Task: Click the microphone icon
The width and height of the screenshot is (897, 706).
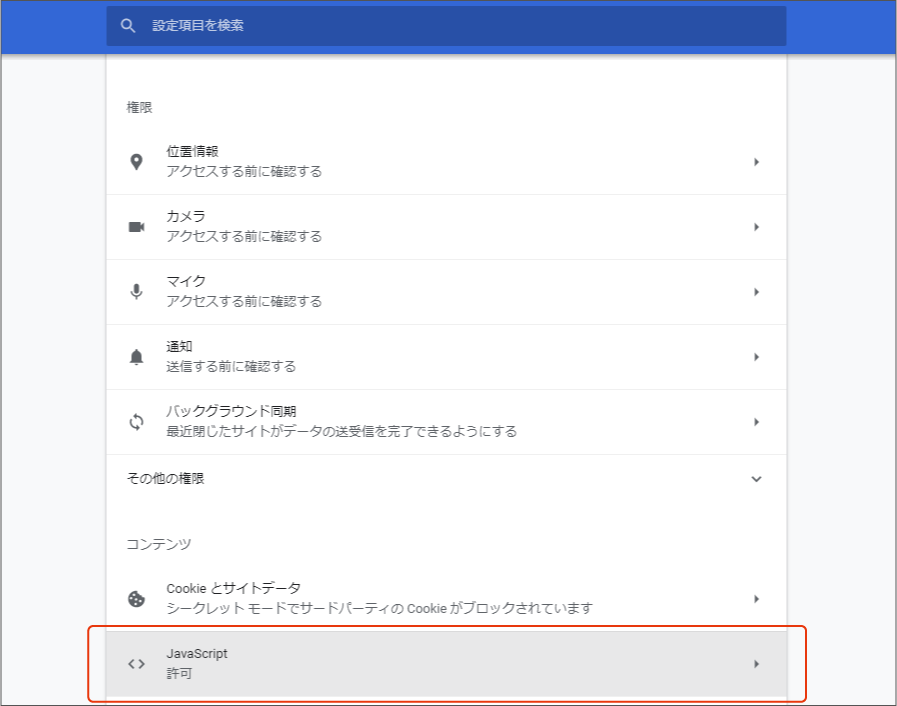Action: tap(136, 292)
